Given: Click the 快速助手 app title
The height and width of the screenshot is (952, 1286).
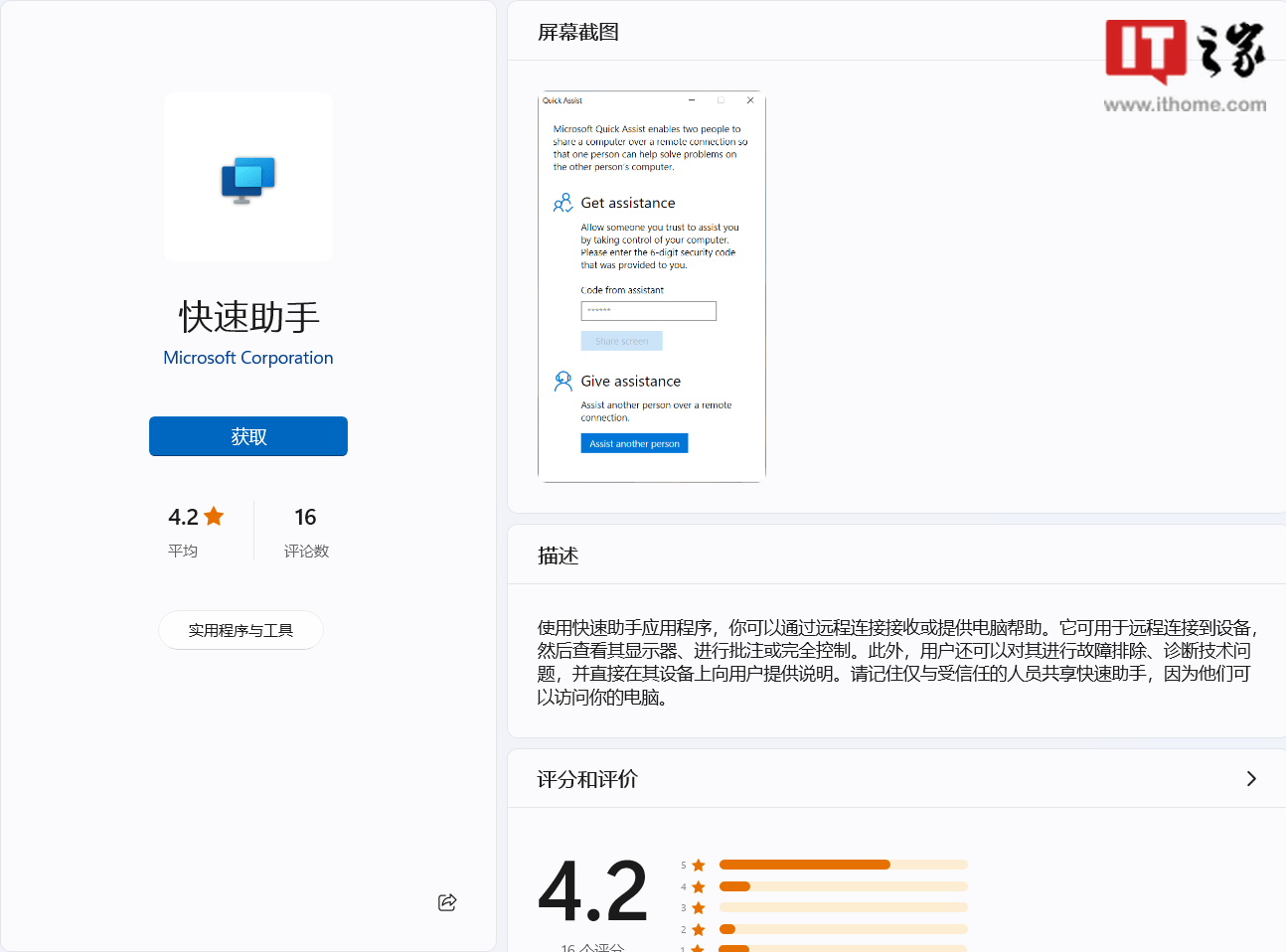Looking at the screenshot, I should pyautogui.click(x=248, y=317).
